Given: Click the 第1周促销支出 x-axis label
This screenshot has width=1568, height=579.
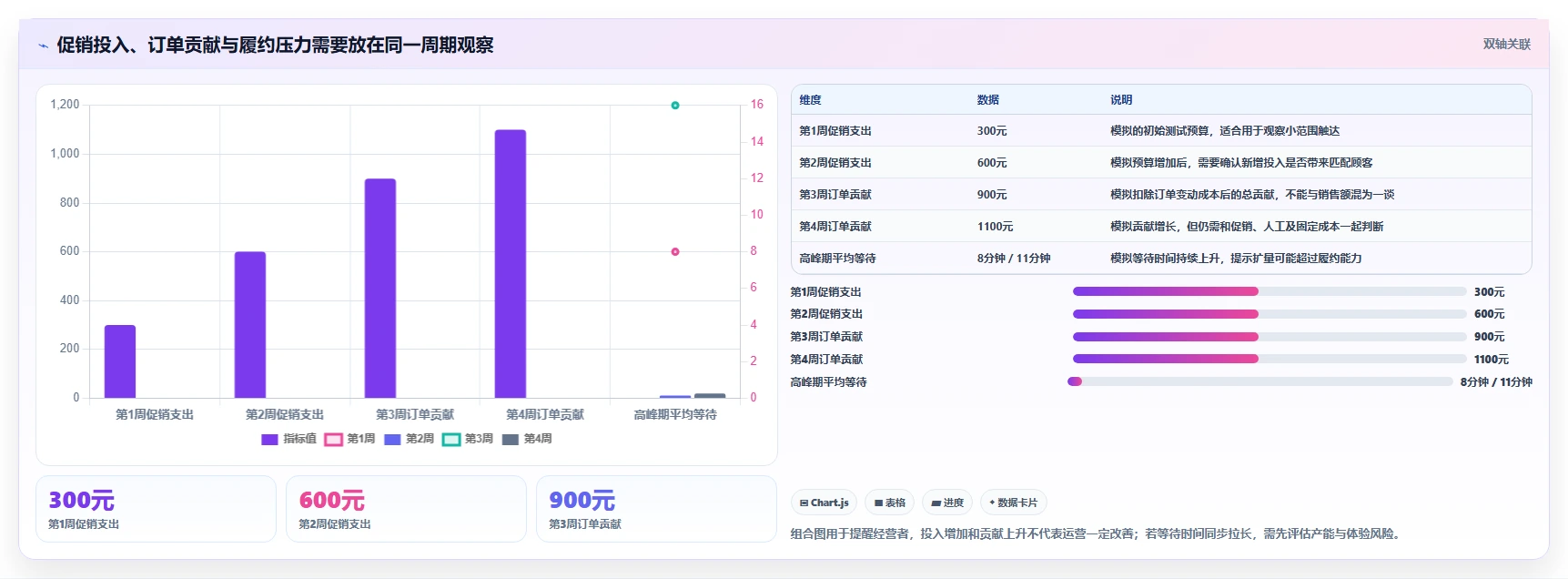Looking at the screenshot, I should (155, 414).
